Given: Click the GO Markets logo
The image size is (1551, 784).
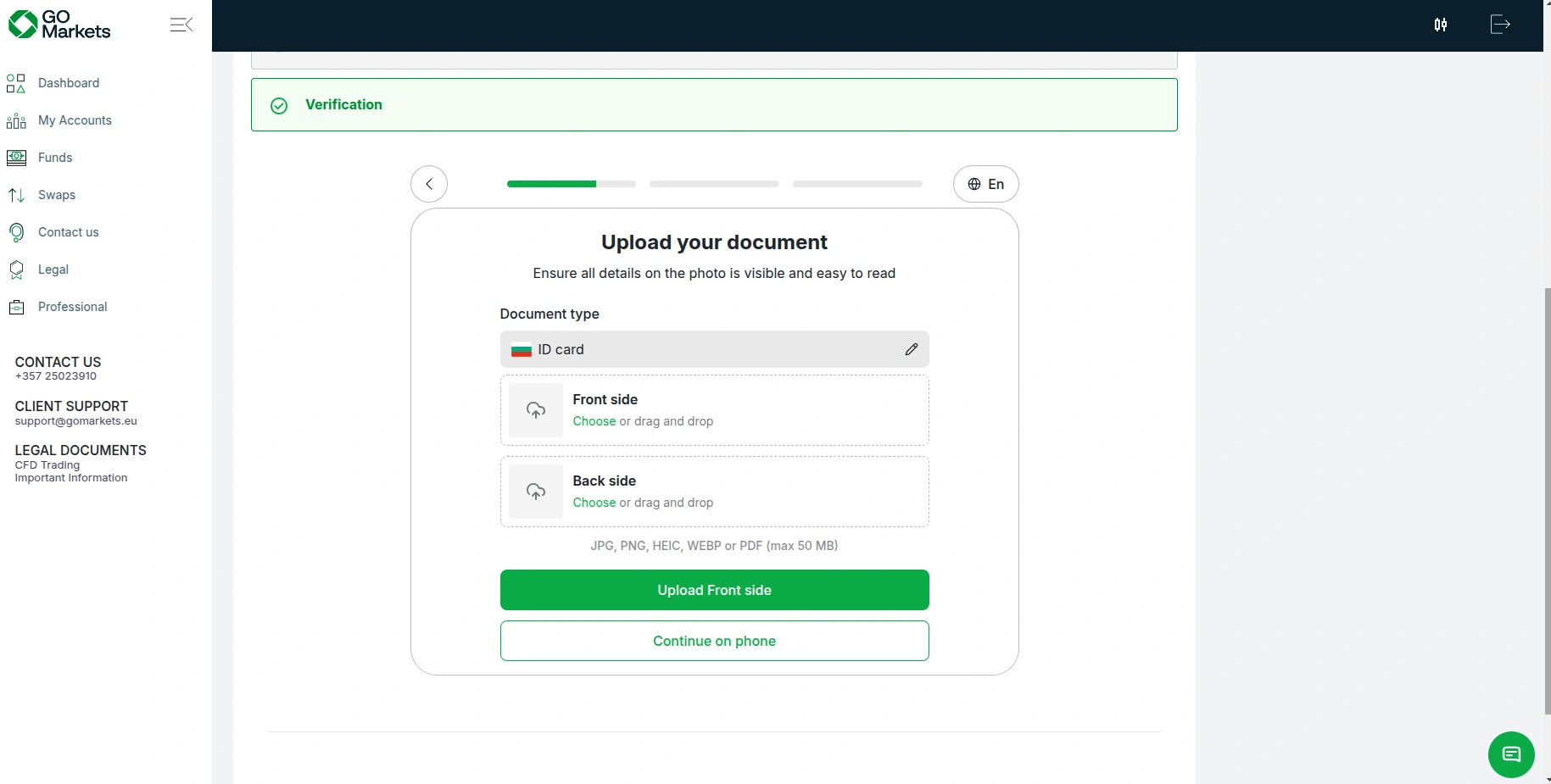Looking at the screenshot, I should coord(59,25).
